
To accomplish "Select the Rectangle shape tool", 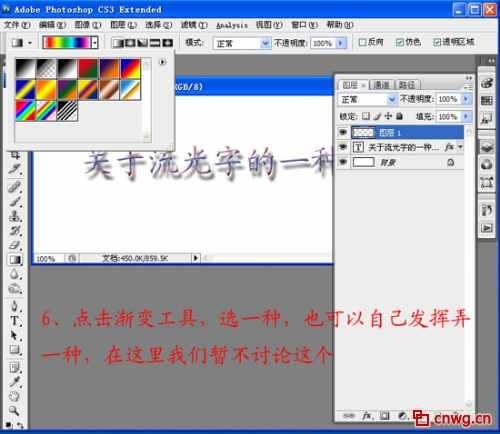I will 15,350.
